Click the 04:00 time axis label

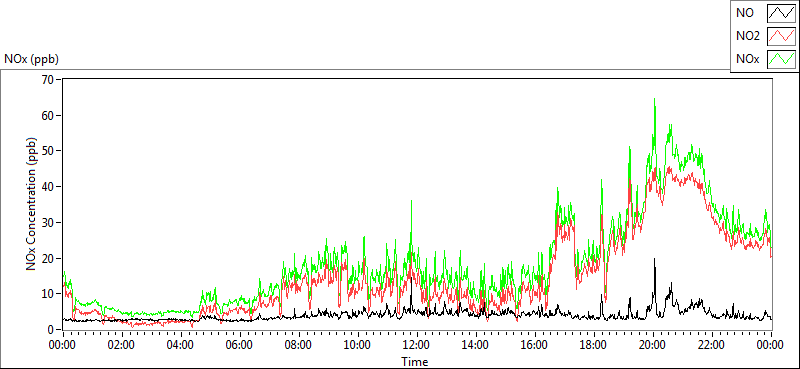tap(181, 345)
